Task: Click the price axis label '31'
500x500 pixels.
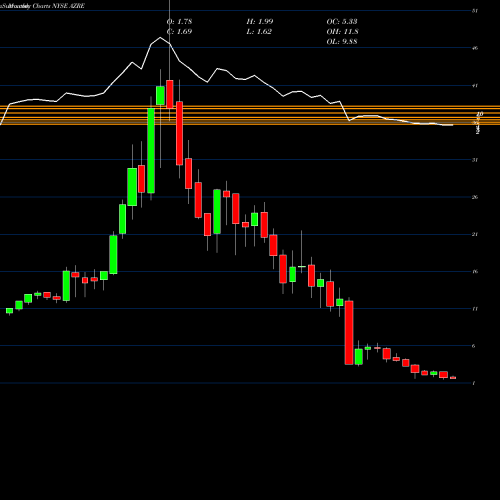Action: 475,160
